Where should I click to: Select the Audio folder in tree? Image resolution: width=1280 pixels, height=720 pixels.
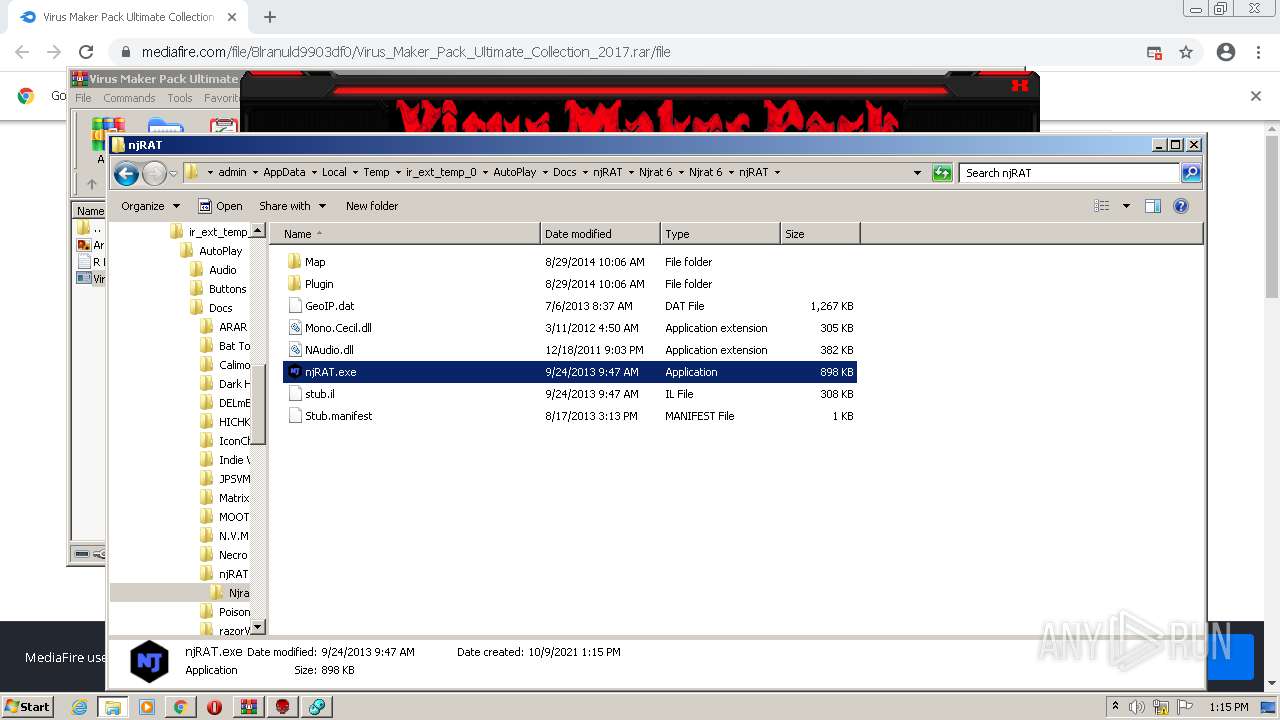tap(213, 270)
